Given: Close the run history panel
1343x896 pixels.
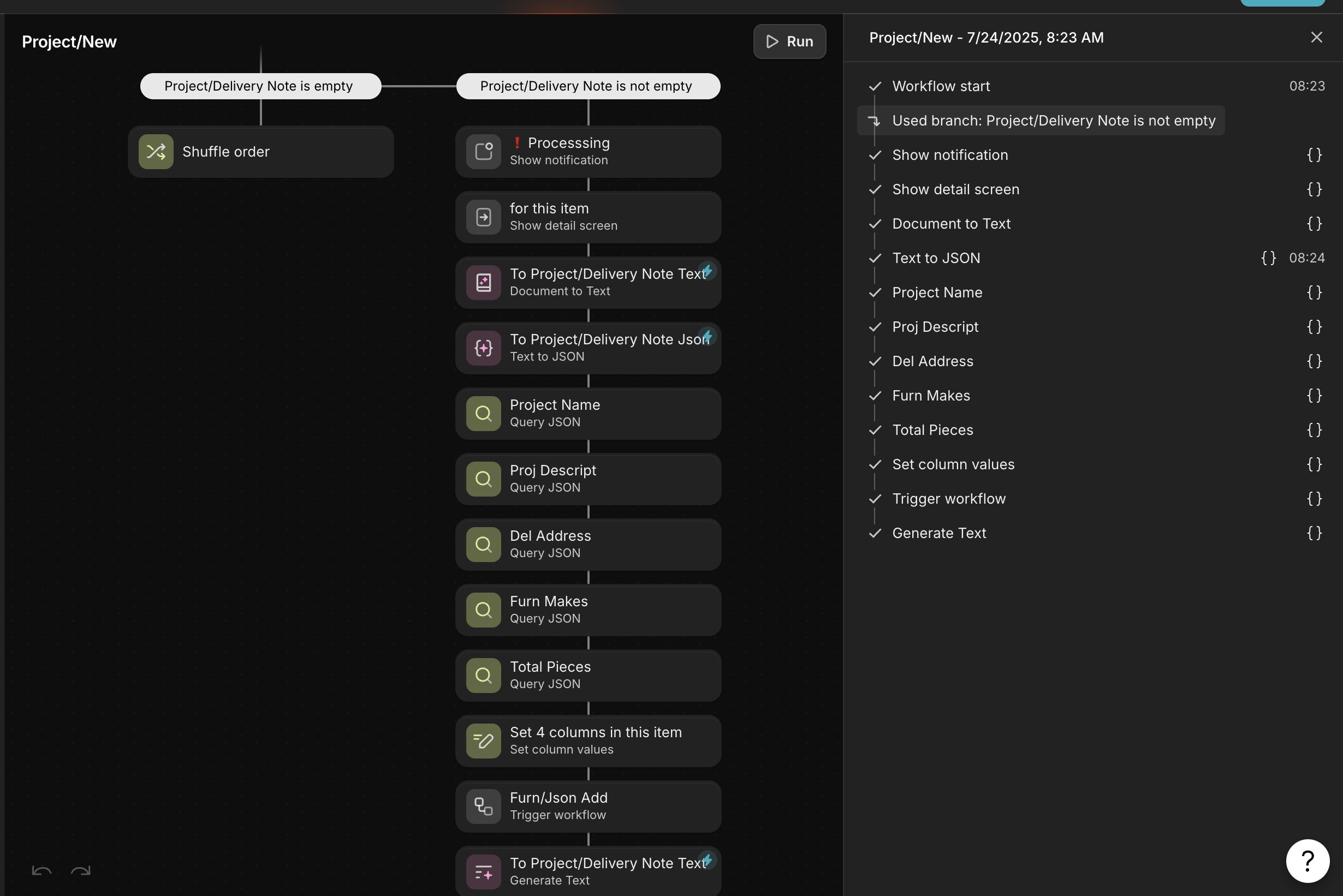Looking at the screenshot, I should point(1316,37).
